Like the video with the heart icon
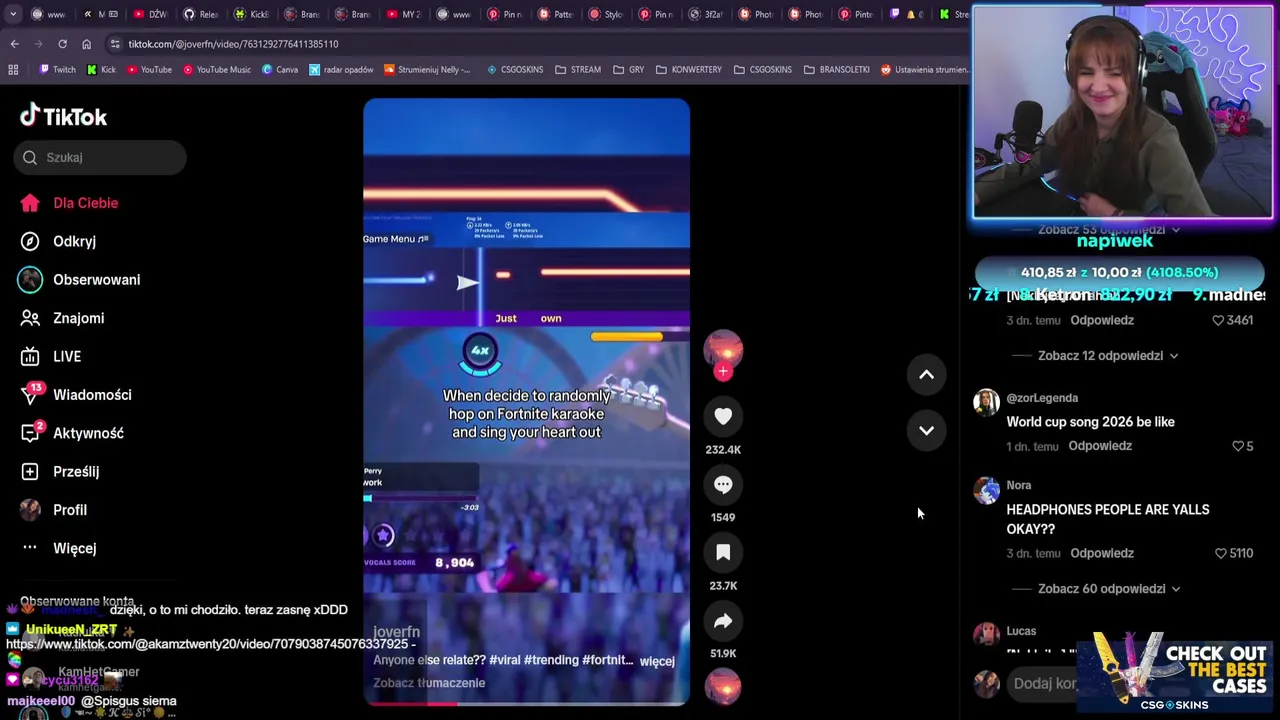Viewport: 1280px width, 720px height. point(723,416)
